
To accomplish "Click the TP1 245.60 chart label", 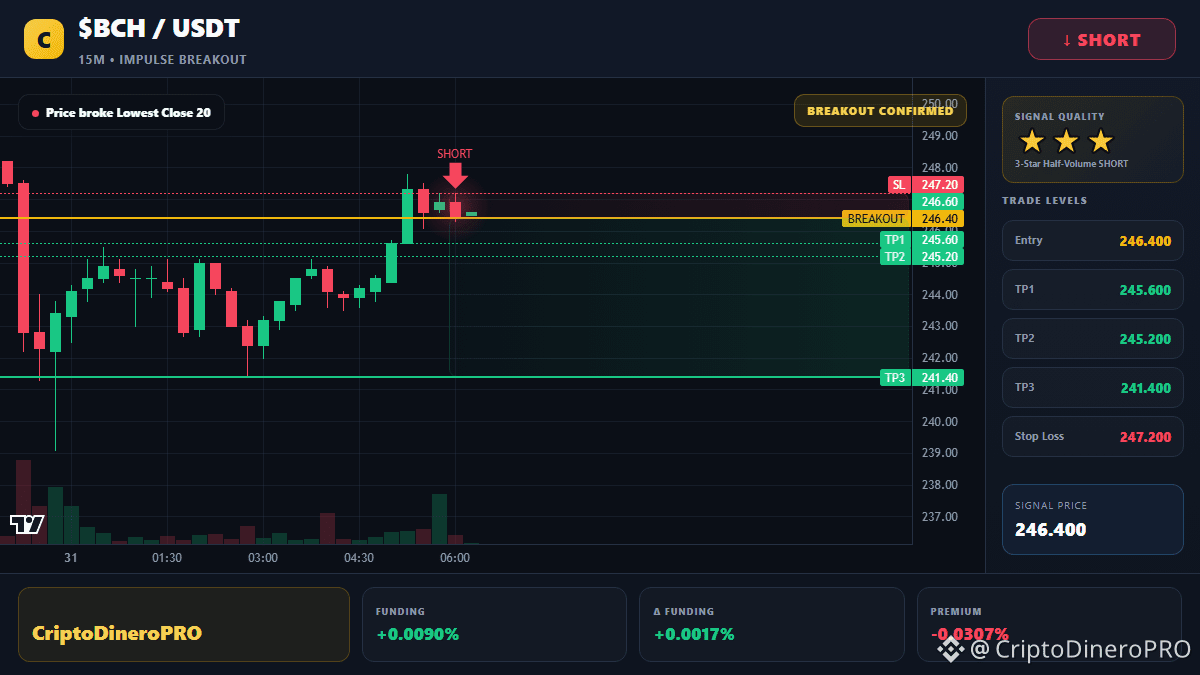I will tap(921, 240).
